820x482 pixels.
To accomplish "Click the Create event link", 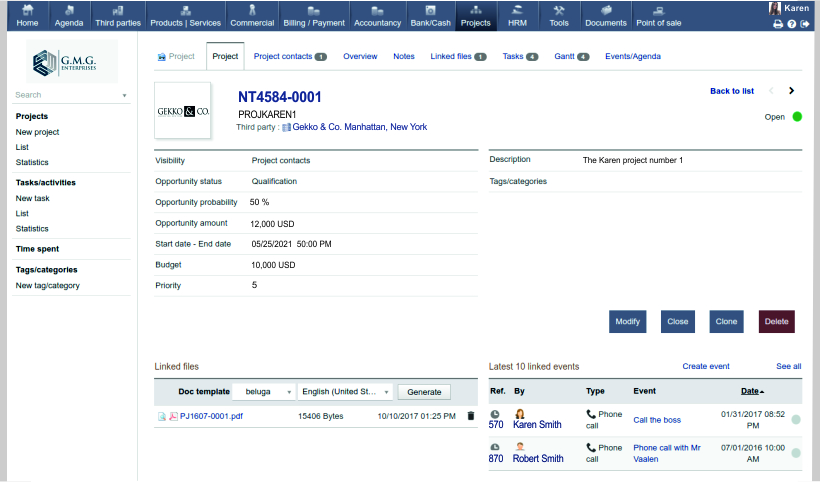I will tap(706, 367).
